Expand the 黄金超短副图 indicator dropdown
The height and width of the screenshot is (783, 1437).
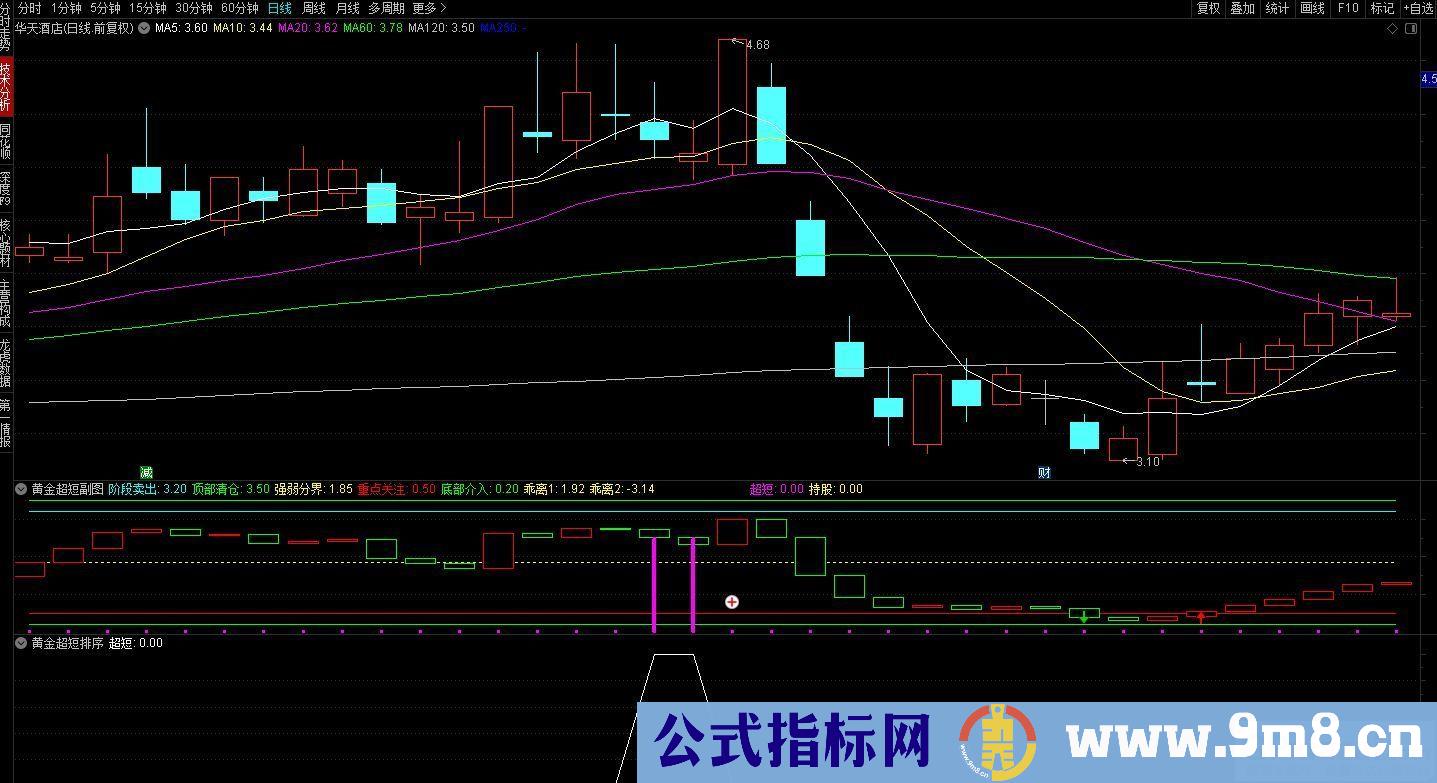(x=21, y=489)
